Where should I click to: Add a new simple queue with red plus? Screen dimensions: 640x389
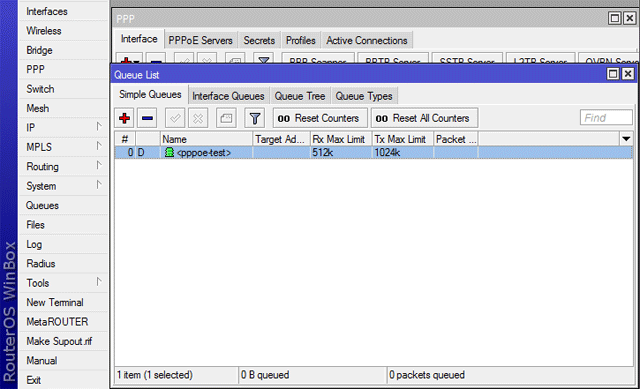tap(124, 118)
